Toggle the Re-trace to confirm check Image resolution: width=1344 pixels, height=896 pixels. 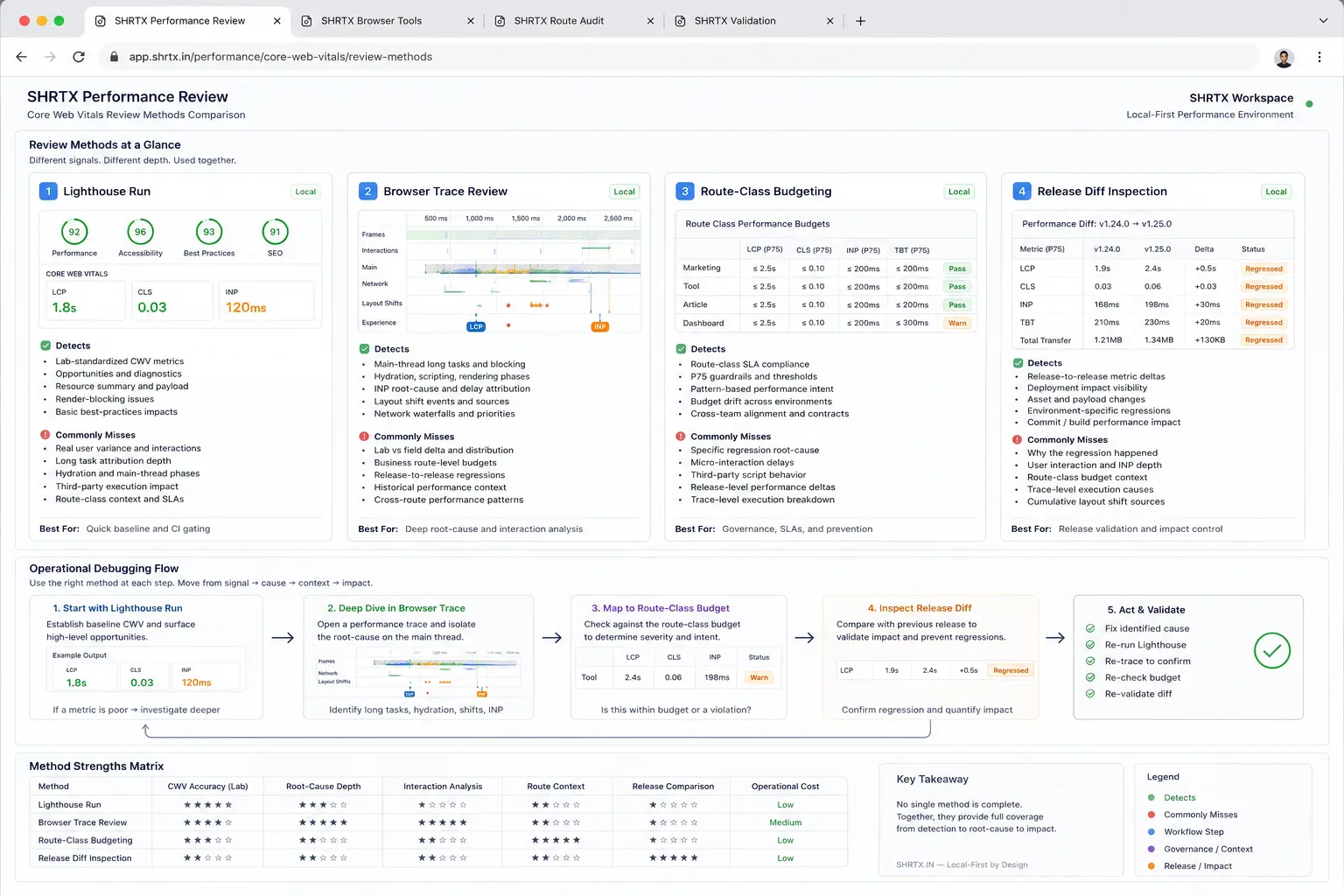coord(1090,661)
